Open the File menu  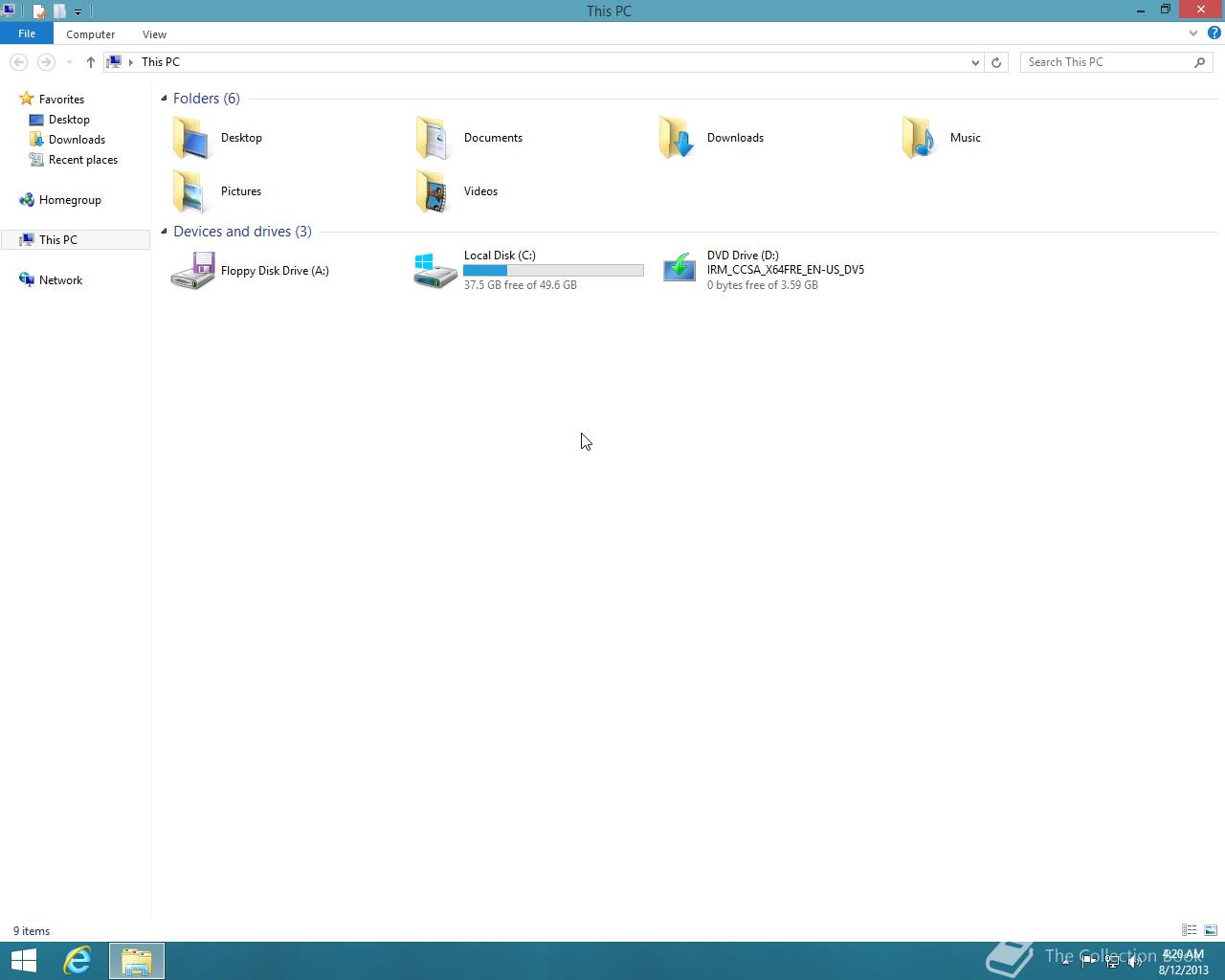pos(27,33)
